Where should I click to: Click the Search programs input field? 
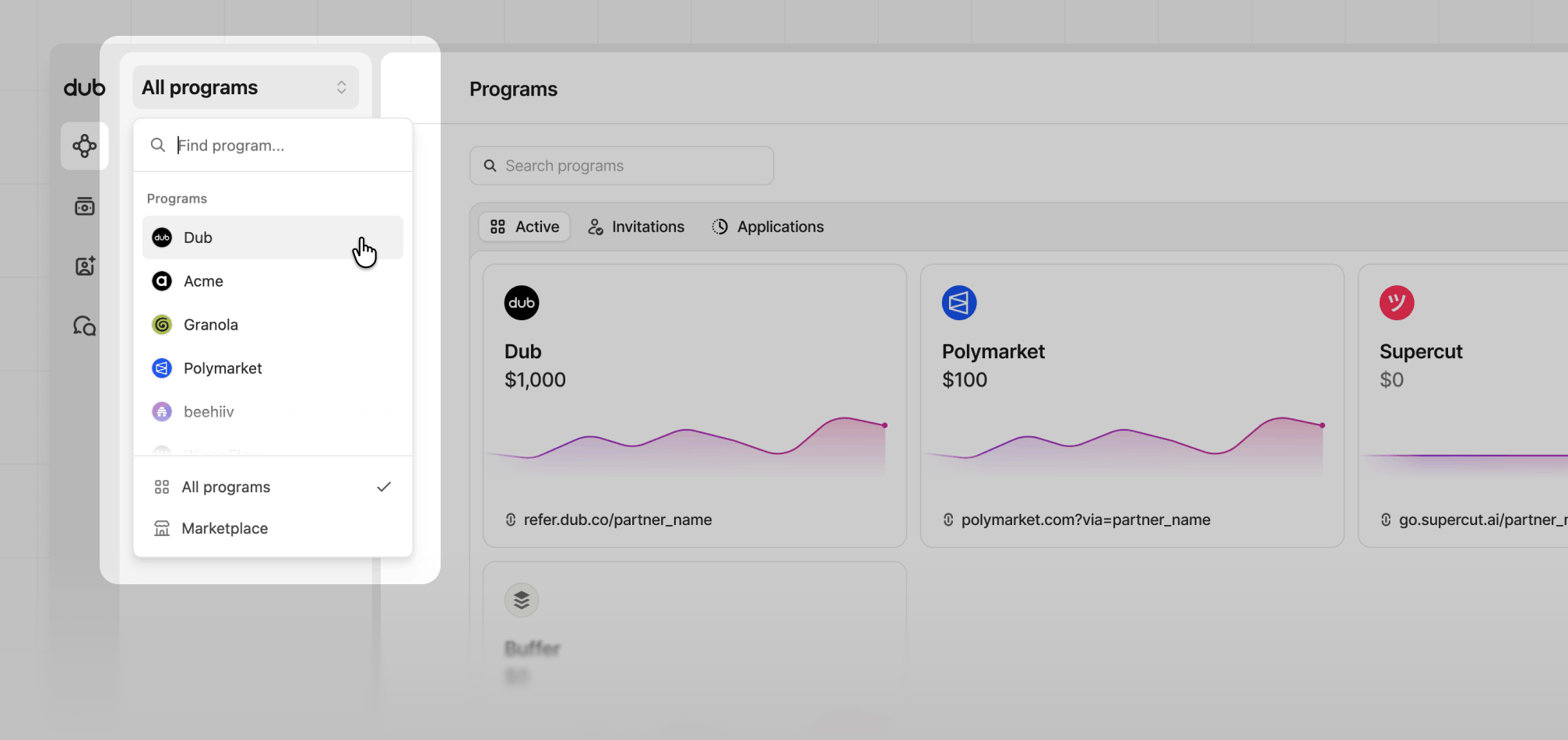[x=621, y=166]
